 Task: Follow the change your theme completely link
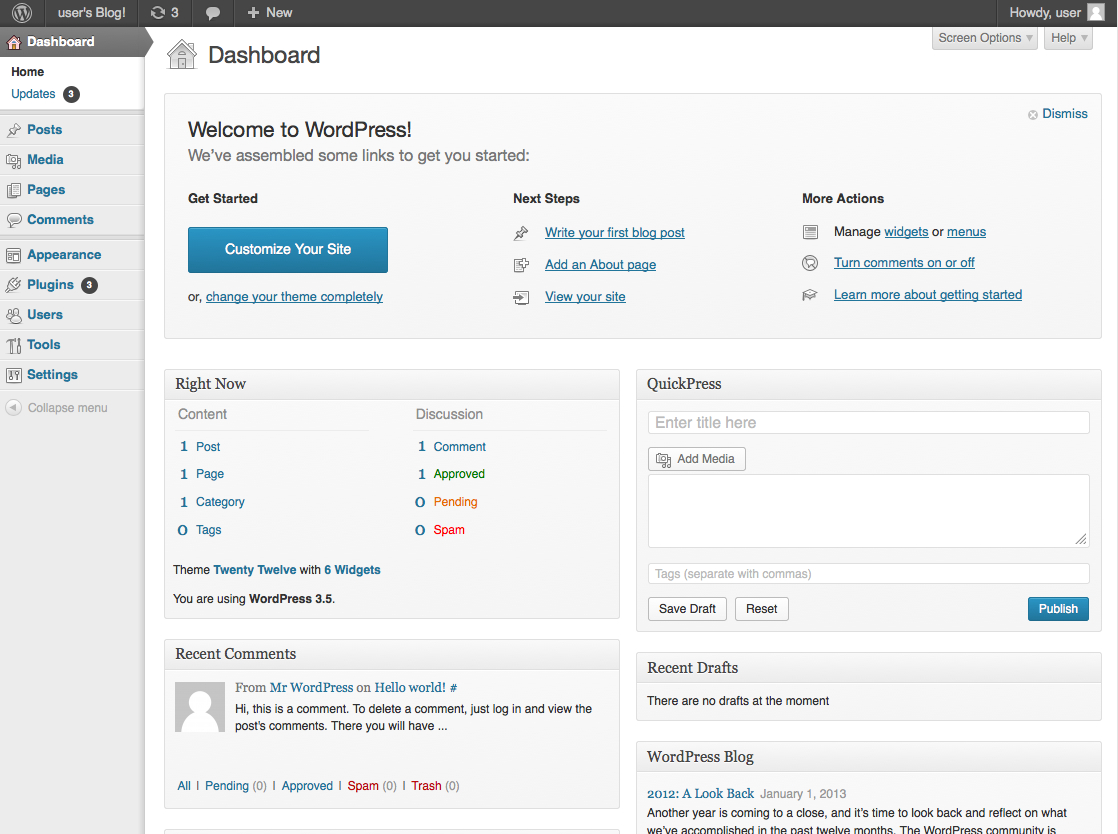(x=294, y=297)
